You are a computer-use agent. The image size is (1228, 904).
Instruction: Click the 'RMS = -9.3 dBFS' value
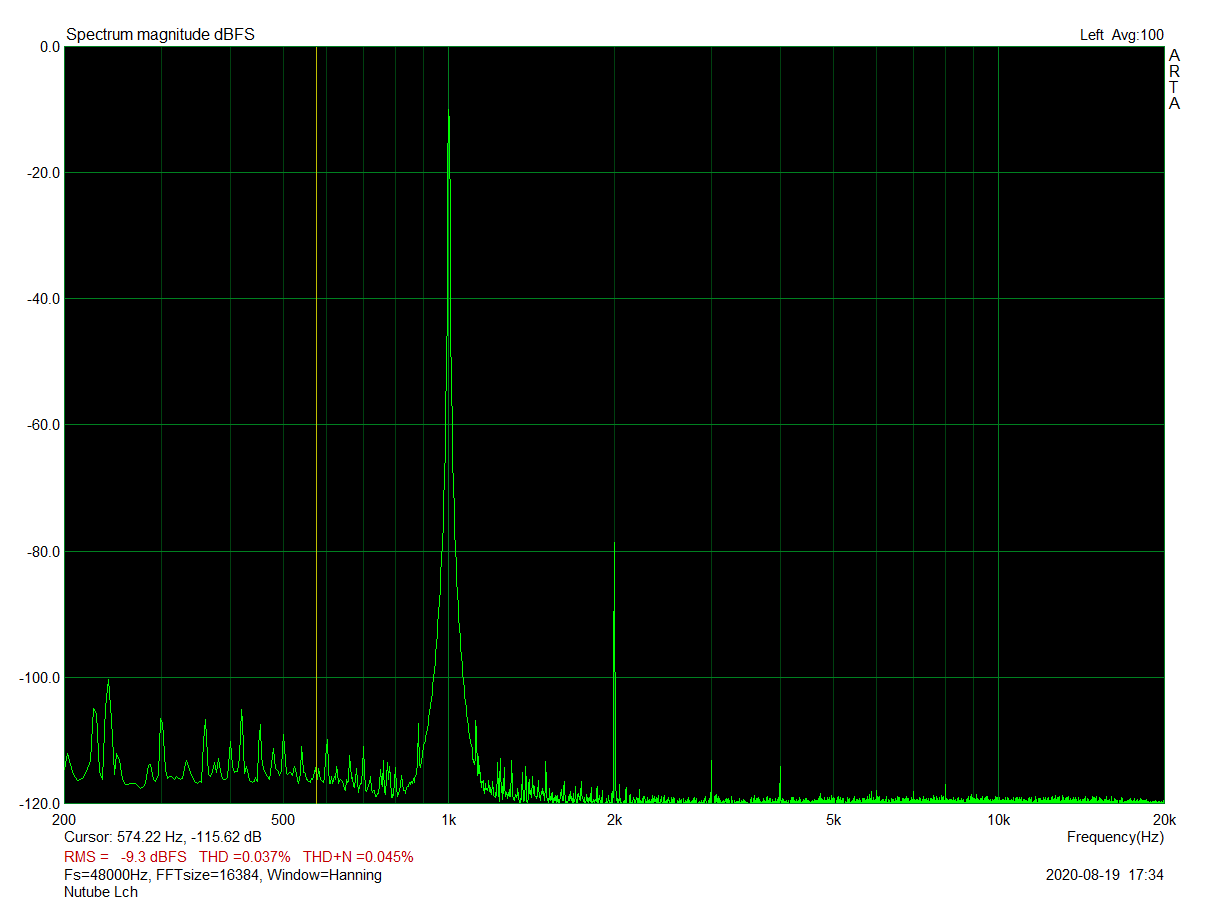coord(125,857)
